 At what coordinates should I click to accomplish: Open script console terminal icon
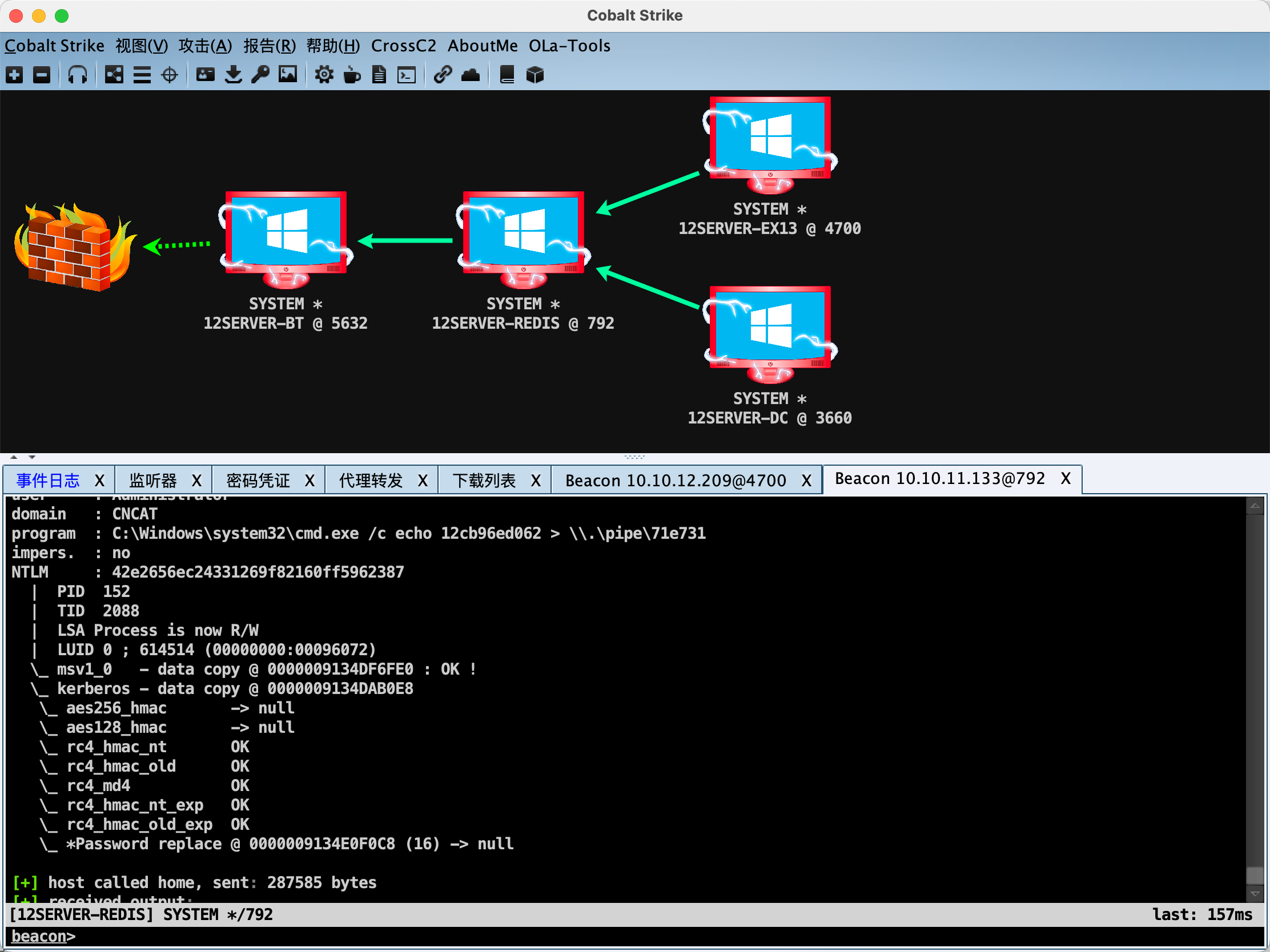tap(407, 75)
